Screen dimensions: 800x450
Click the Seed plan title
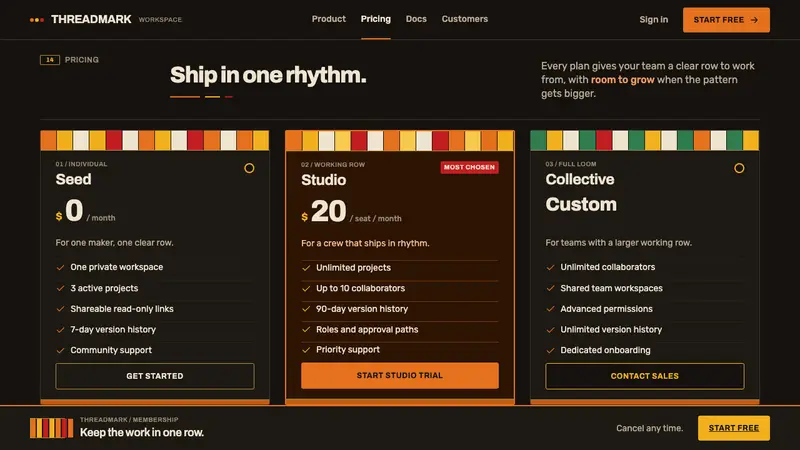(x=73, y=179)
